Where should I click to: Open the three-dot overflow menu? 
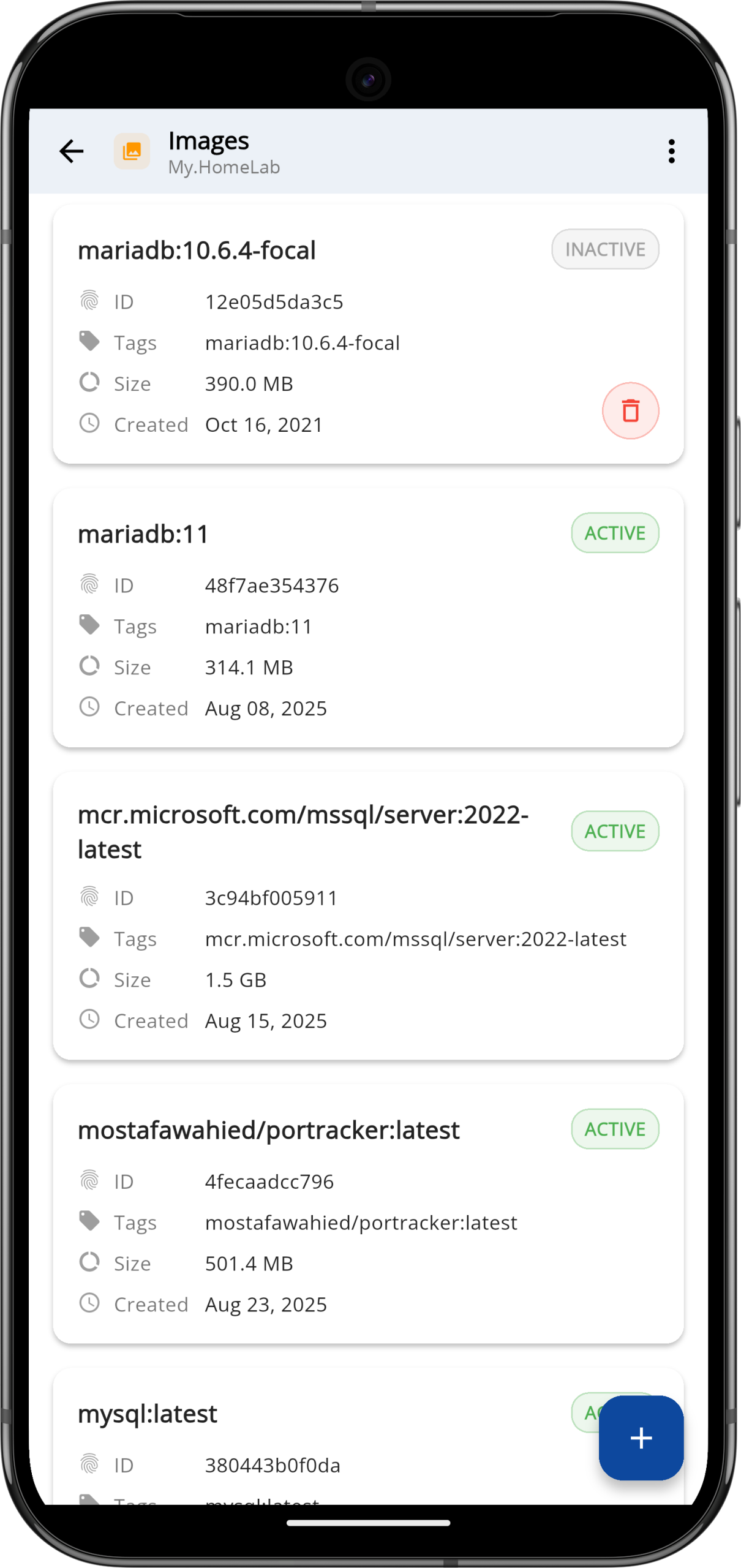tap(671, 151)
